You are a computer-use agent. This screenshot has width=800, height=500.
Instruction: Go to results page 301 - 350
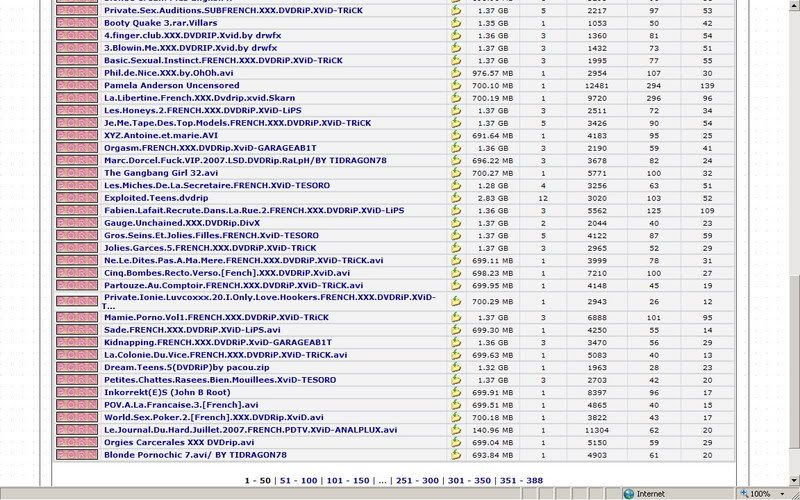click(469, 481)
